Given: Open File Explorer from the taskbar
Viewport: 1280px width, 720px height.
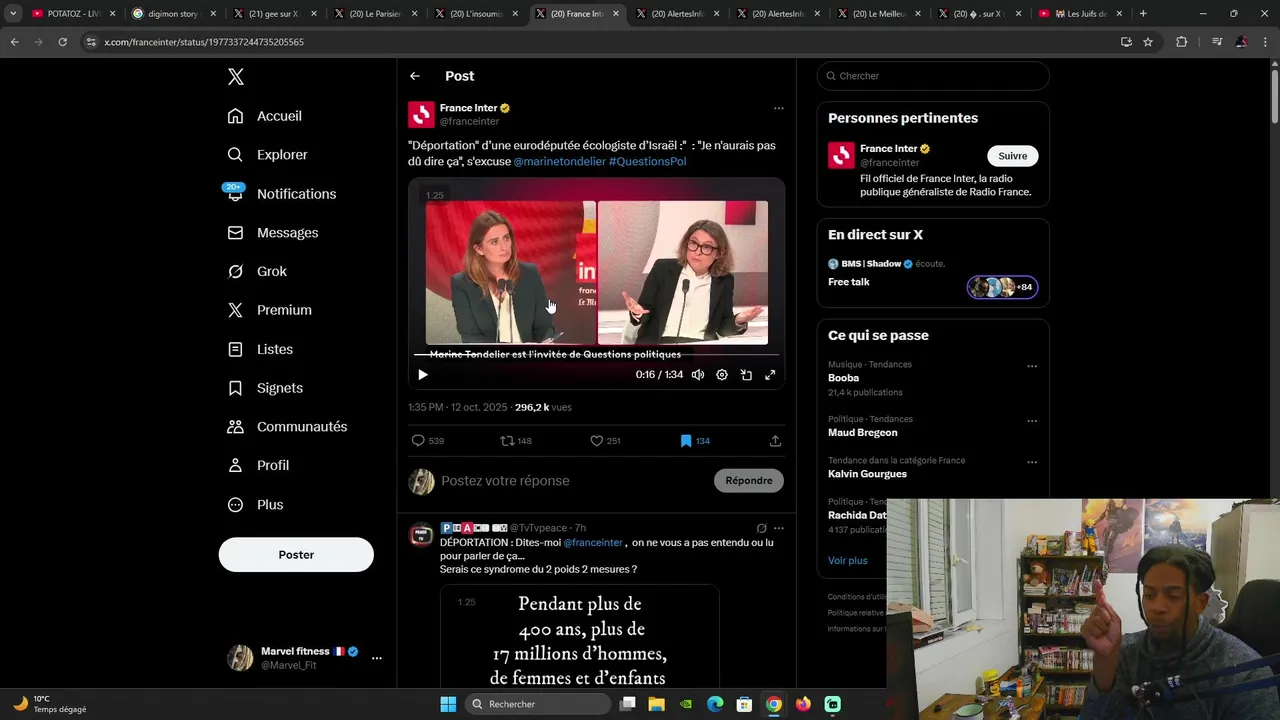Looking at the screenshot, I should pyautogui.click(x=656, y=704).
